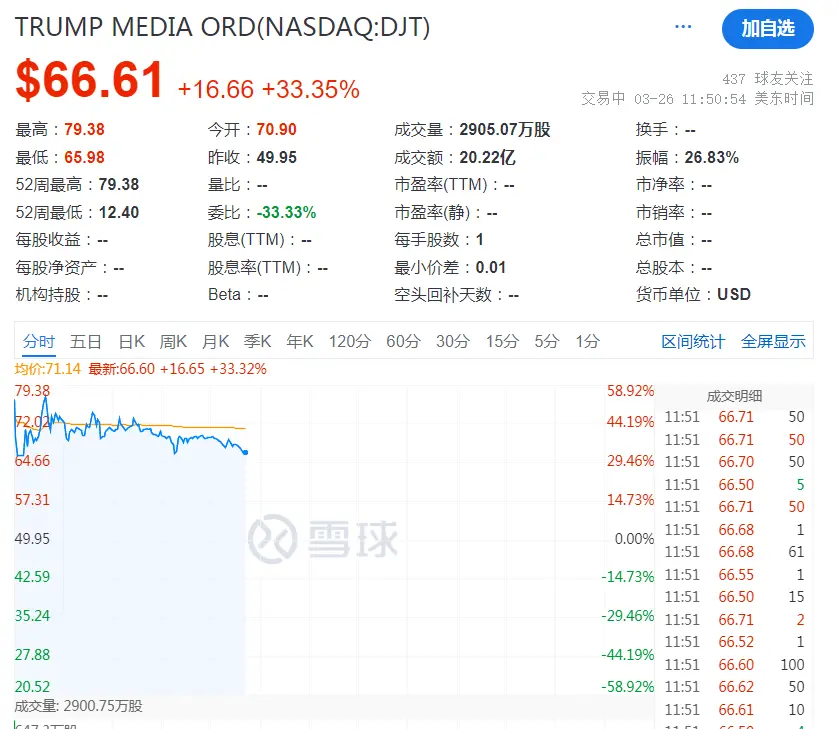Open 全屏显示 fullscreen display

coord(773,342)
